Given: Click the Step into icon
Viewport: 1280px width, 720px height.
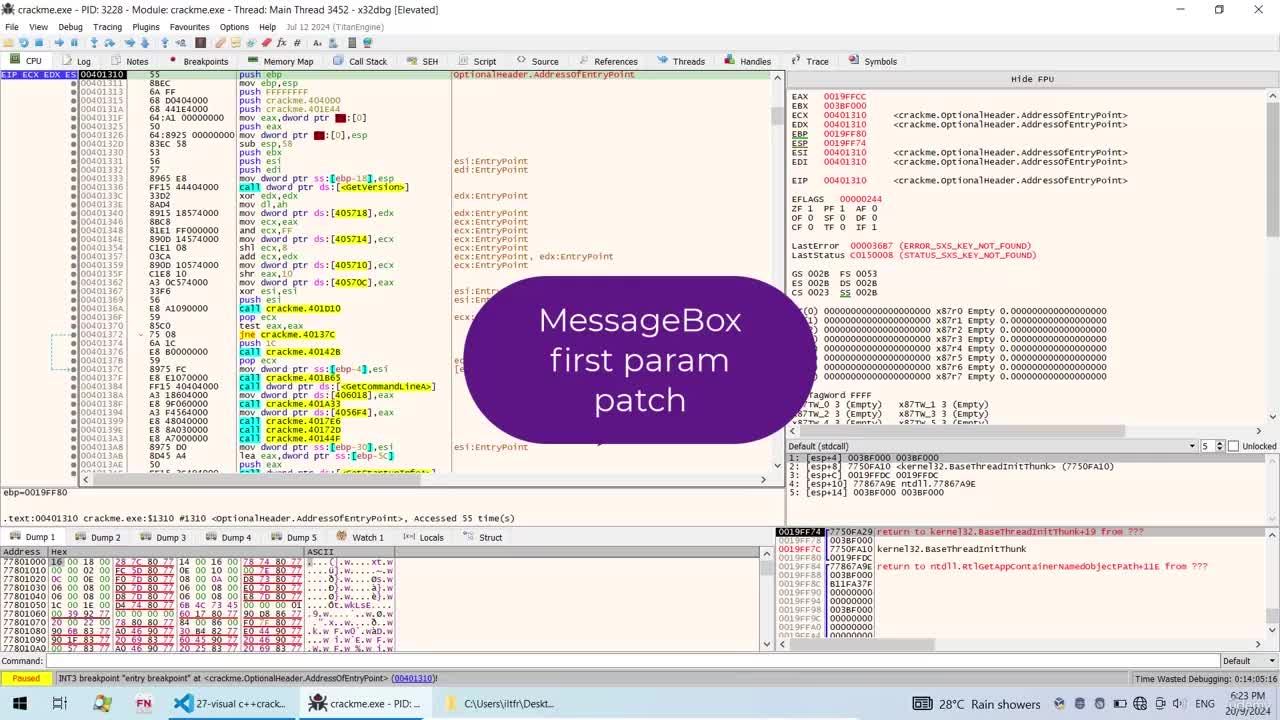Looking at the screenshot, I should [x=94, y=43].
